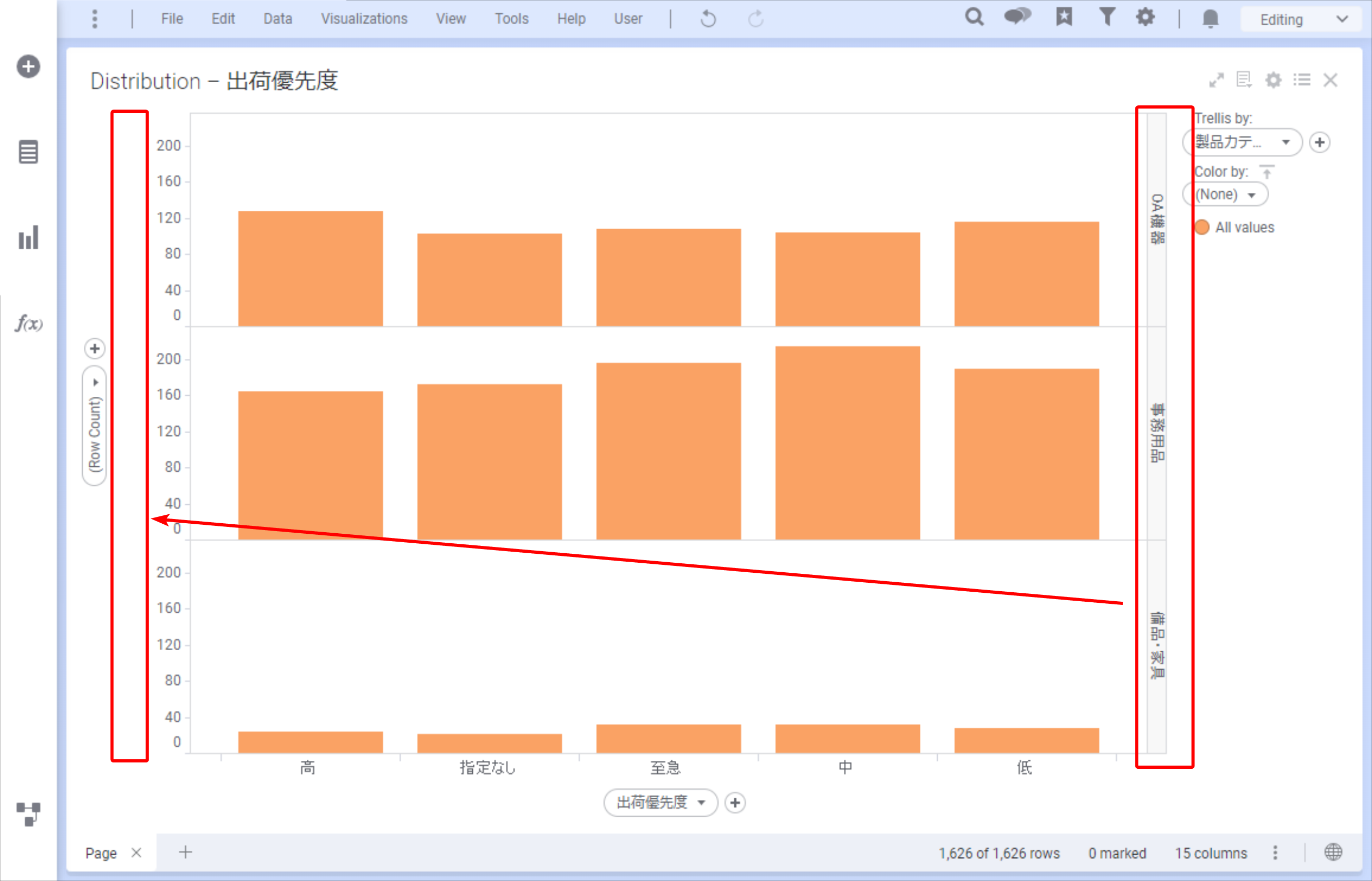The width and height of the screenshot is (1372, 881).
Task: Add a new page with plus
Action: click(x=186, y=853)
